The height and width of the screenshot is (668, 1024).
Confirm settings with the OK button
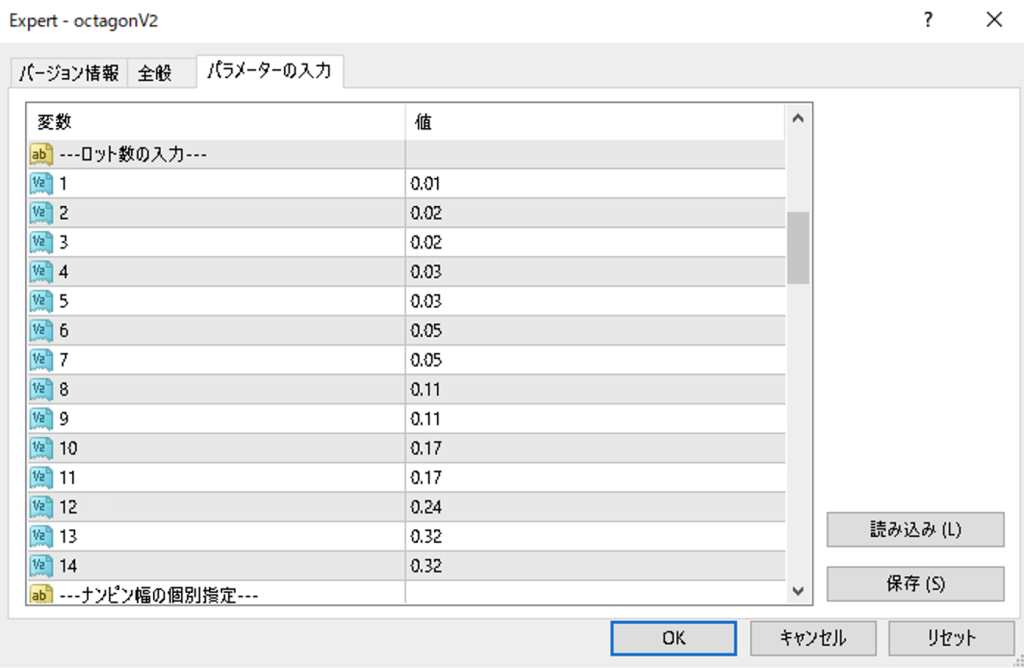673,637
